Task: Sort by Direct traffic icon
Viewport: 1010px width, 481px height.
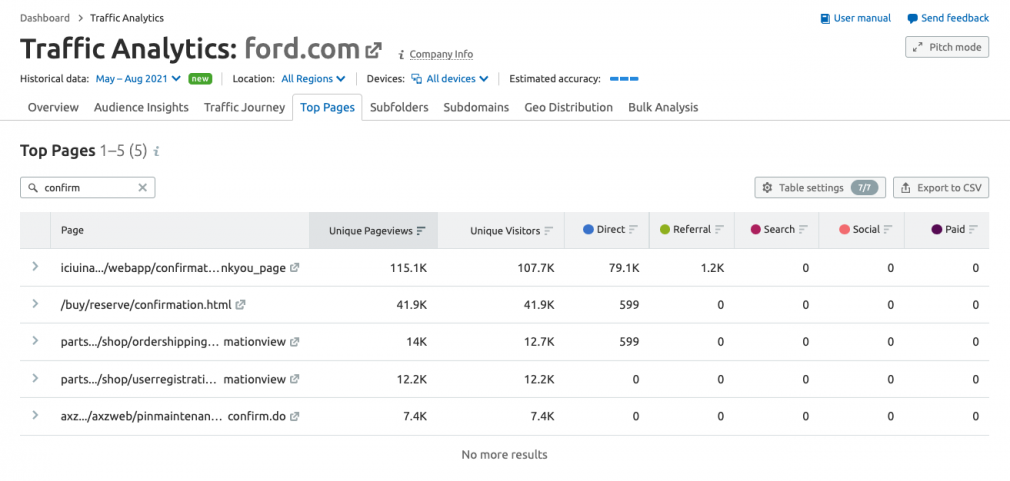Action: coord(634,229)
